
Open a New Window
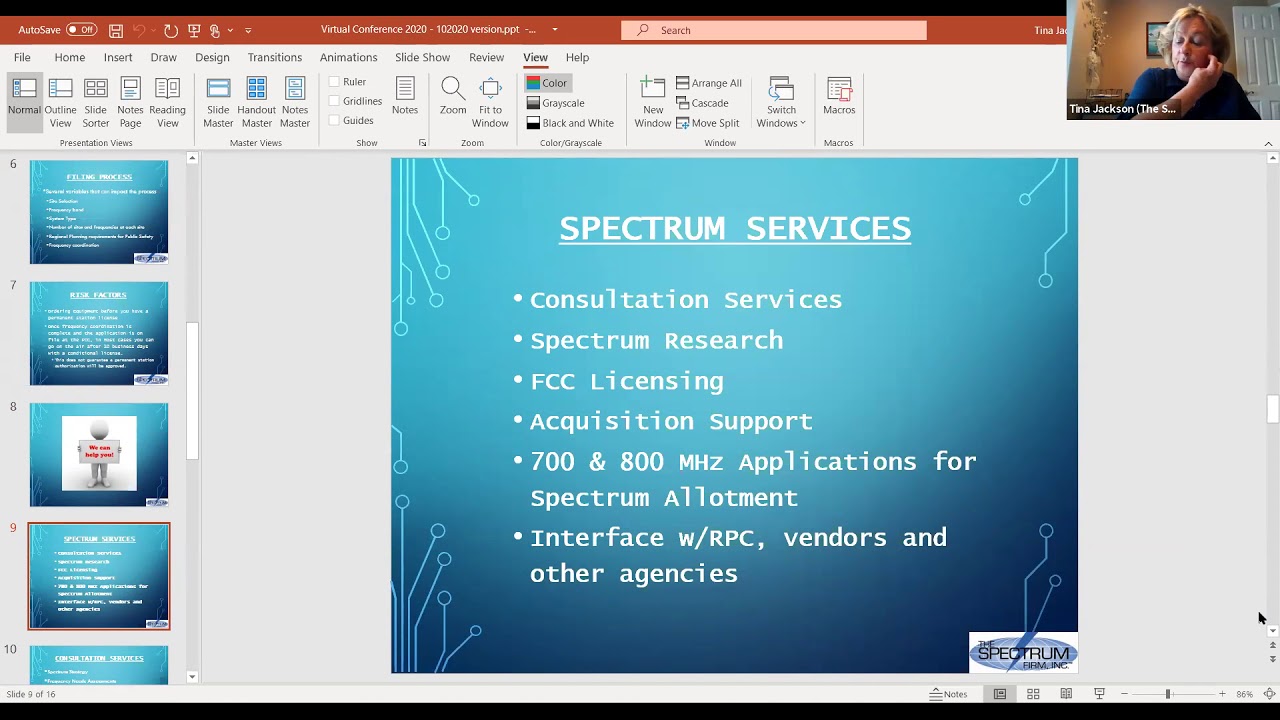pos(653,103)
